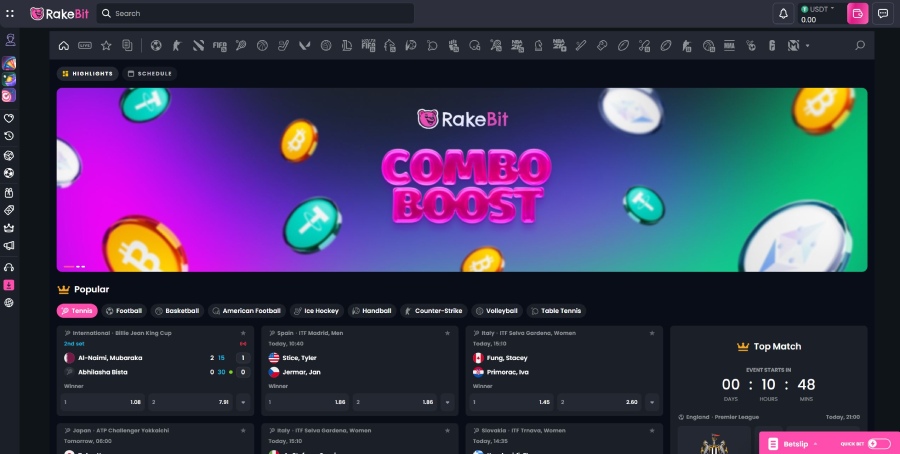Open the notifications bell

tap(783, 13)
